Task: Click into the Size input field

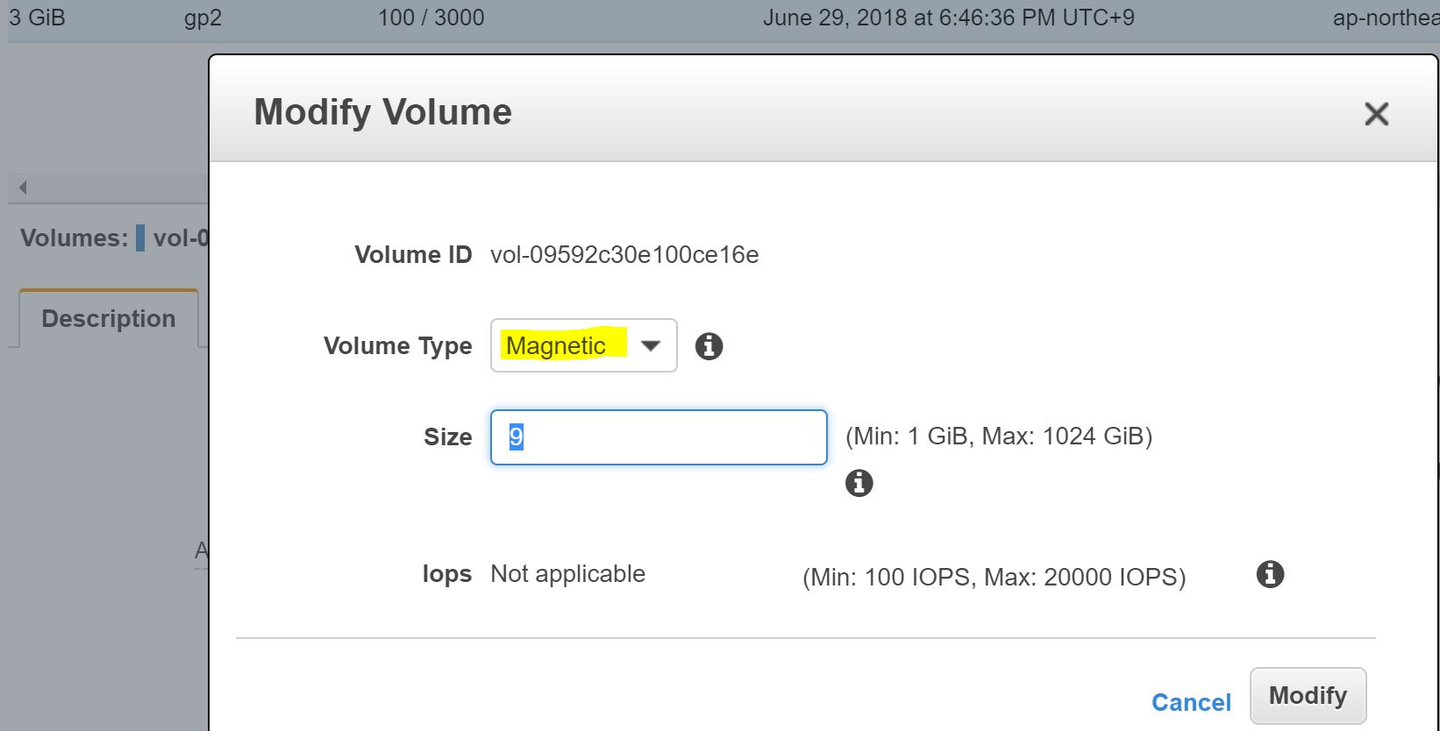Action: point(658,437)
